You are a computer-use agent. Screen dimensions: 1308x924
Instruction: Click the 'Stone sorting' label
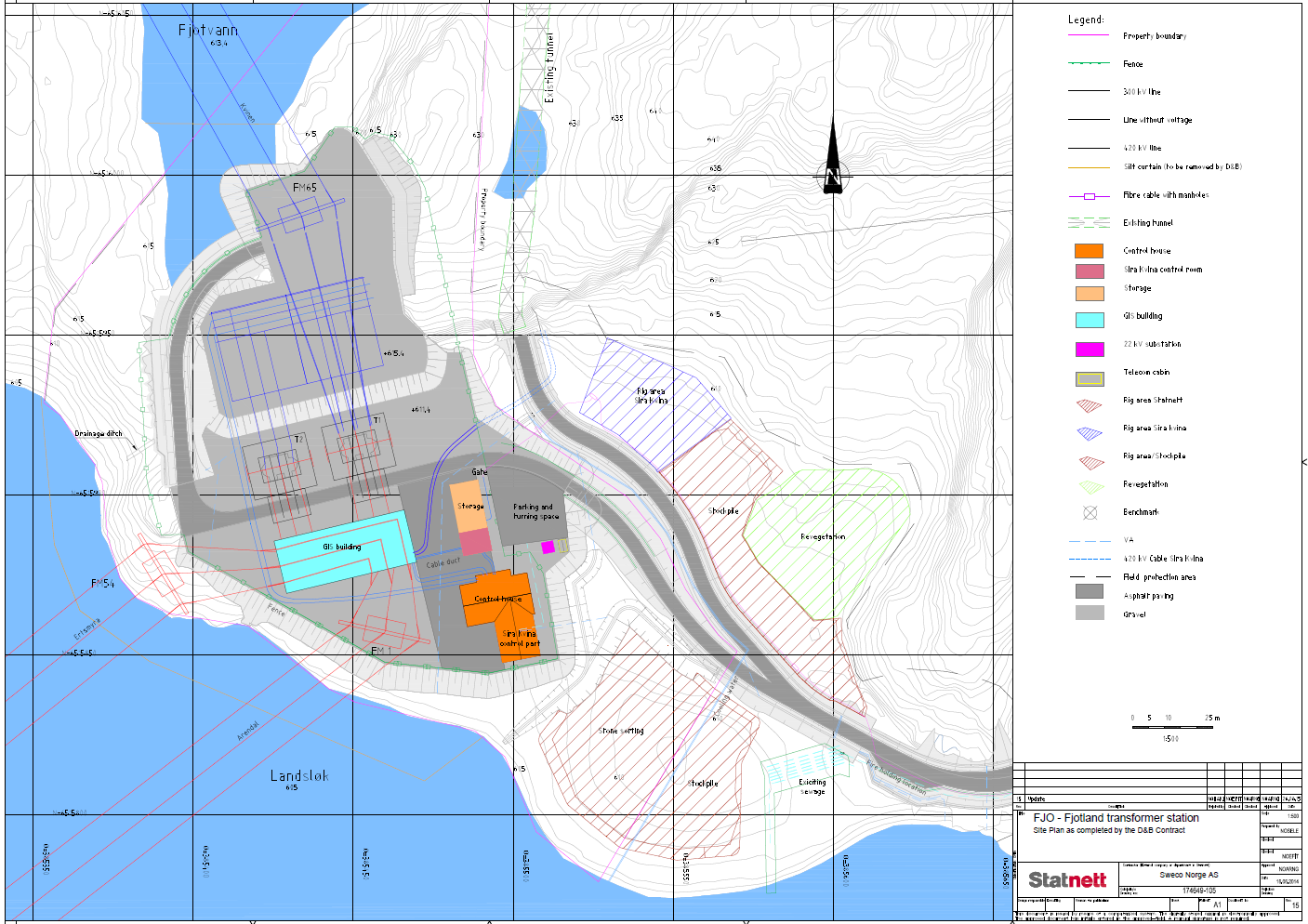pyautogui.click(x=621, y=731)
